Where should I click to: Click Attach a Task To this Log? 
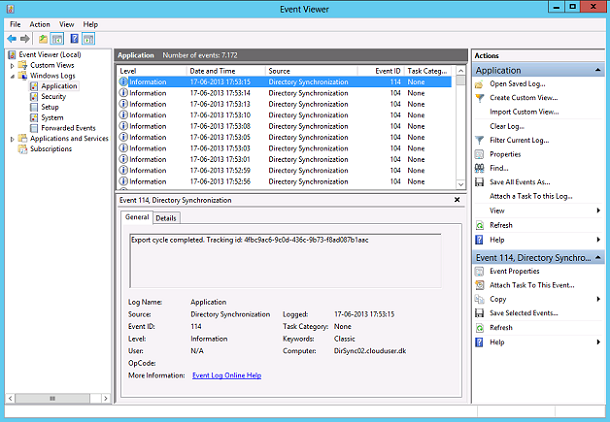[x=531, y=196]
